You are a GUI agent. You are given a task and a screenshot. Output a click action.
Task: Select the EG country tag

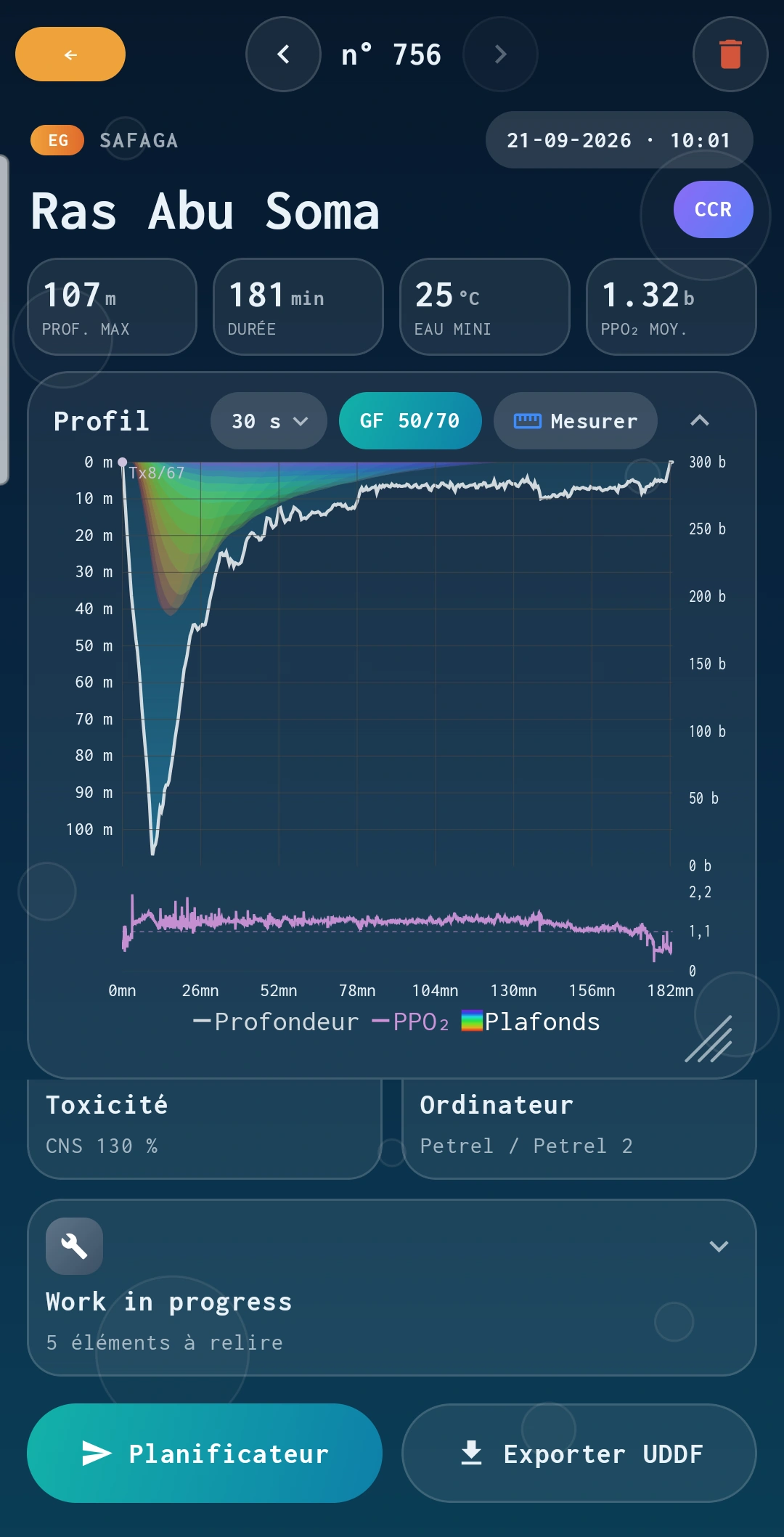click(57, 140)
